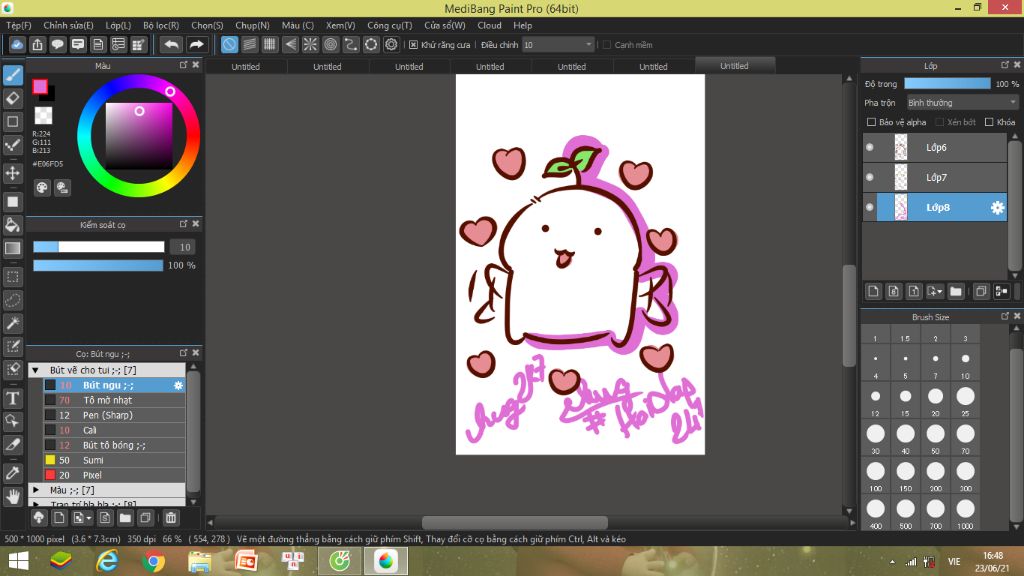
Task: Select the Tô mờ nhạt brush
Action: (x=114, y=400)
